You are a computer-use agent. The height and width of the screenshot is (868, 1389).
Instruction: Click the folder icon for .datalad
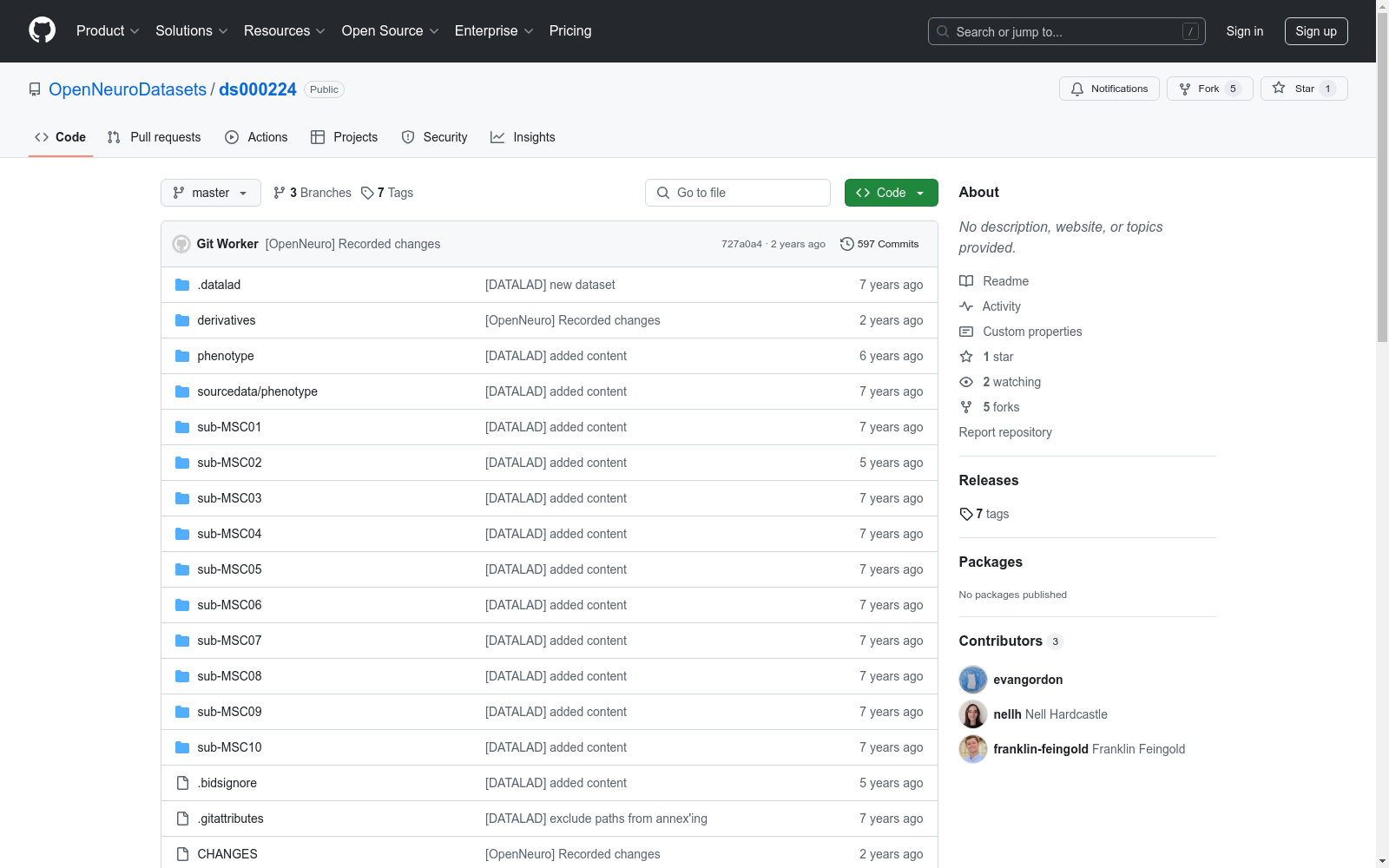(182, 285)
